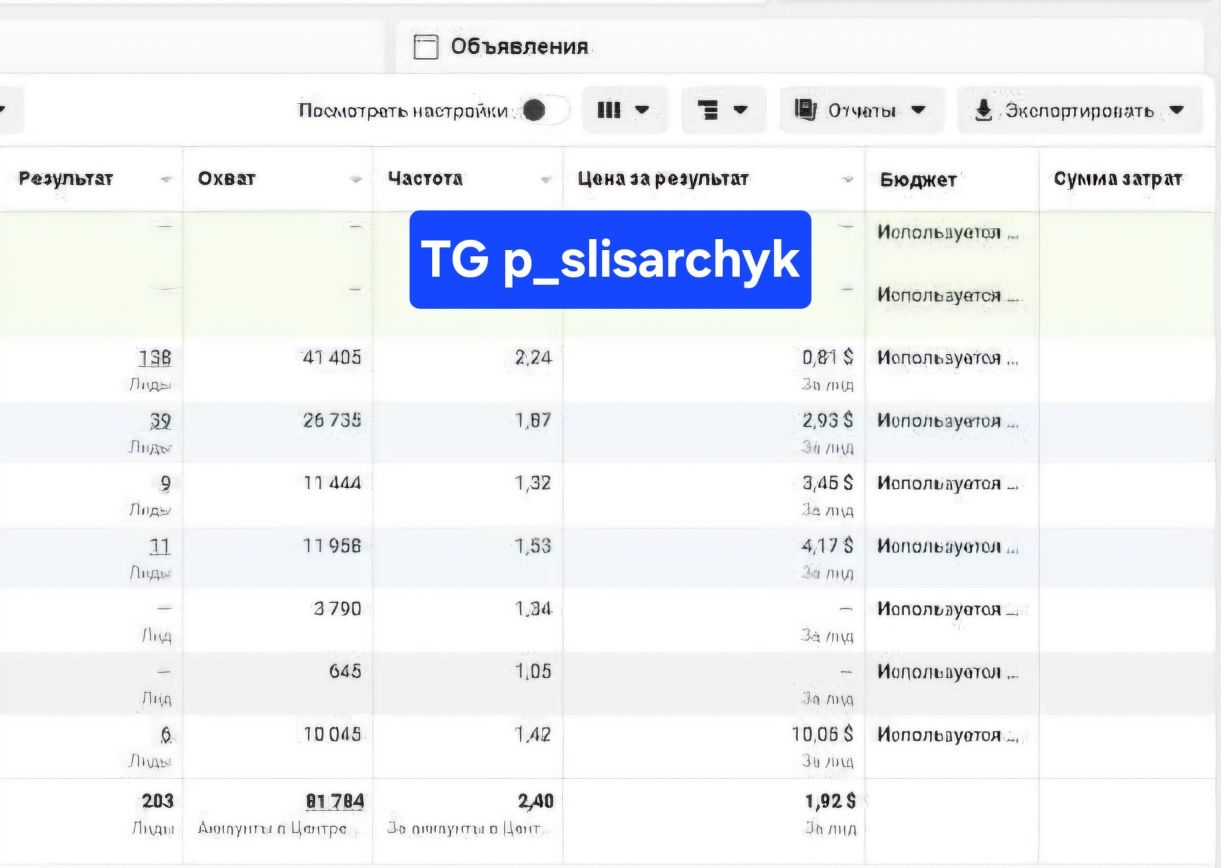Expand the Цена за результат column arrow
This screenshot has width=1221, height=868.
pyautogui.click(x=848, y=180)
